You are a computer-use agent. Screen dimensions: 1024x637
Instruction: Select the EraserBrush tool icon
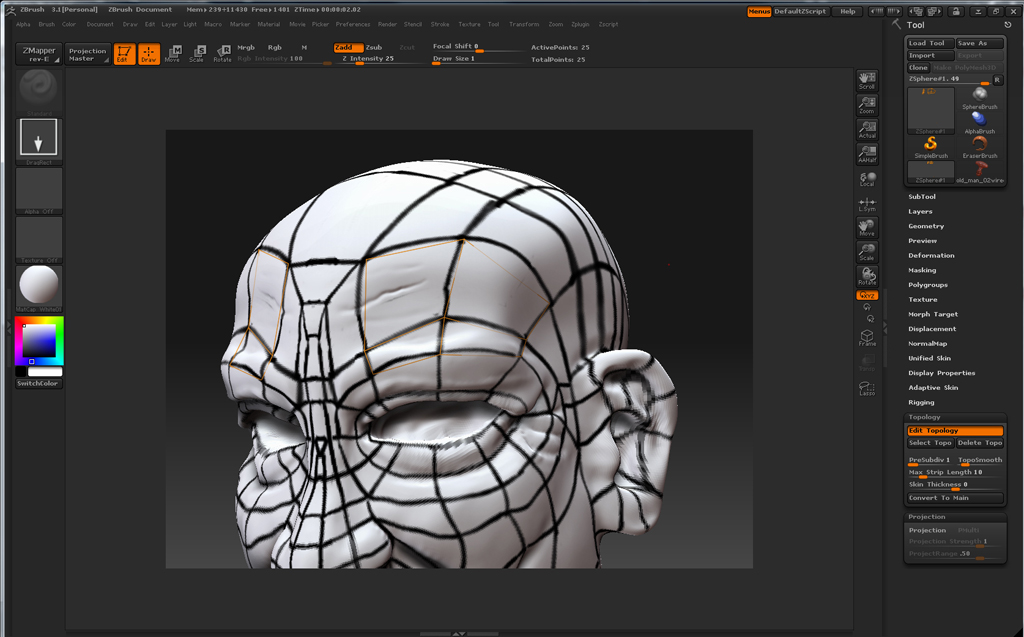(x=979, y=147)
